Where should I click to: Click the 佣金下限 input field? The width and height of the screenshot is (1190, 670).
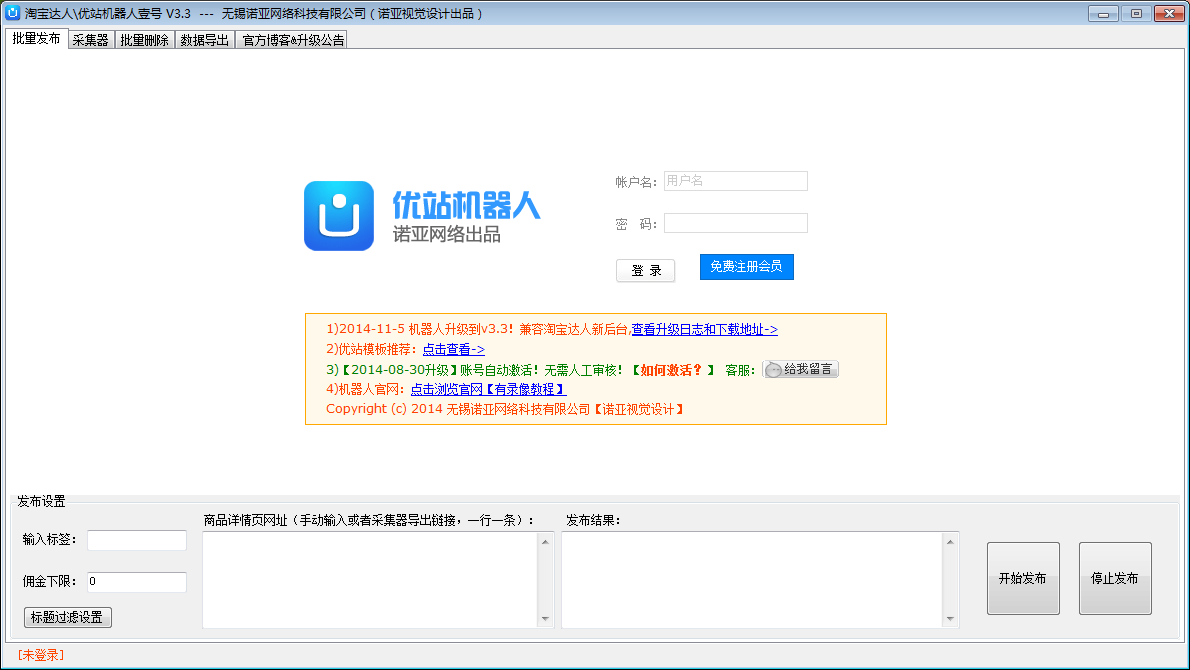[136, 581]
